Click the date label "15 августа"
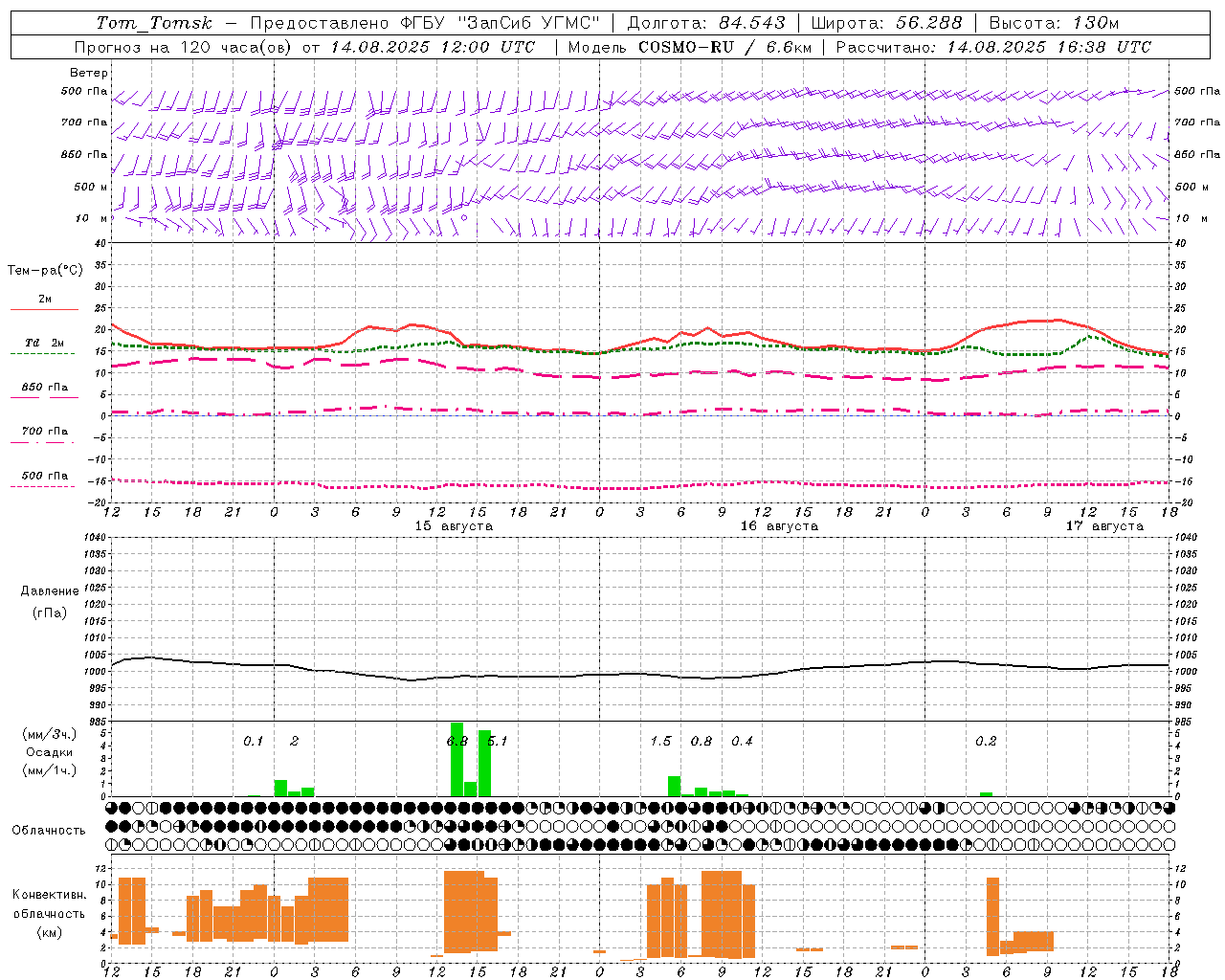This screenshot has height=980, width=1225. click(454, 526)
